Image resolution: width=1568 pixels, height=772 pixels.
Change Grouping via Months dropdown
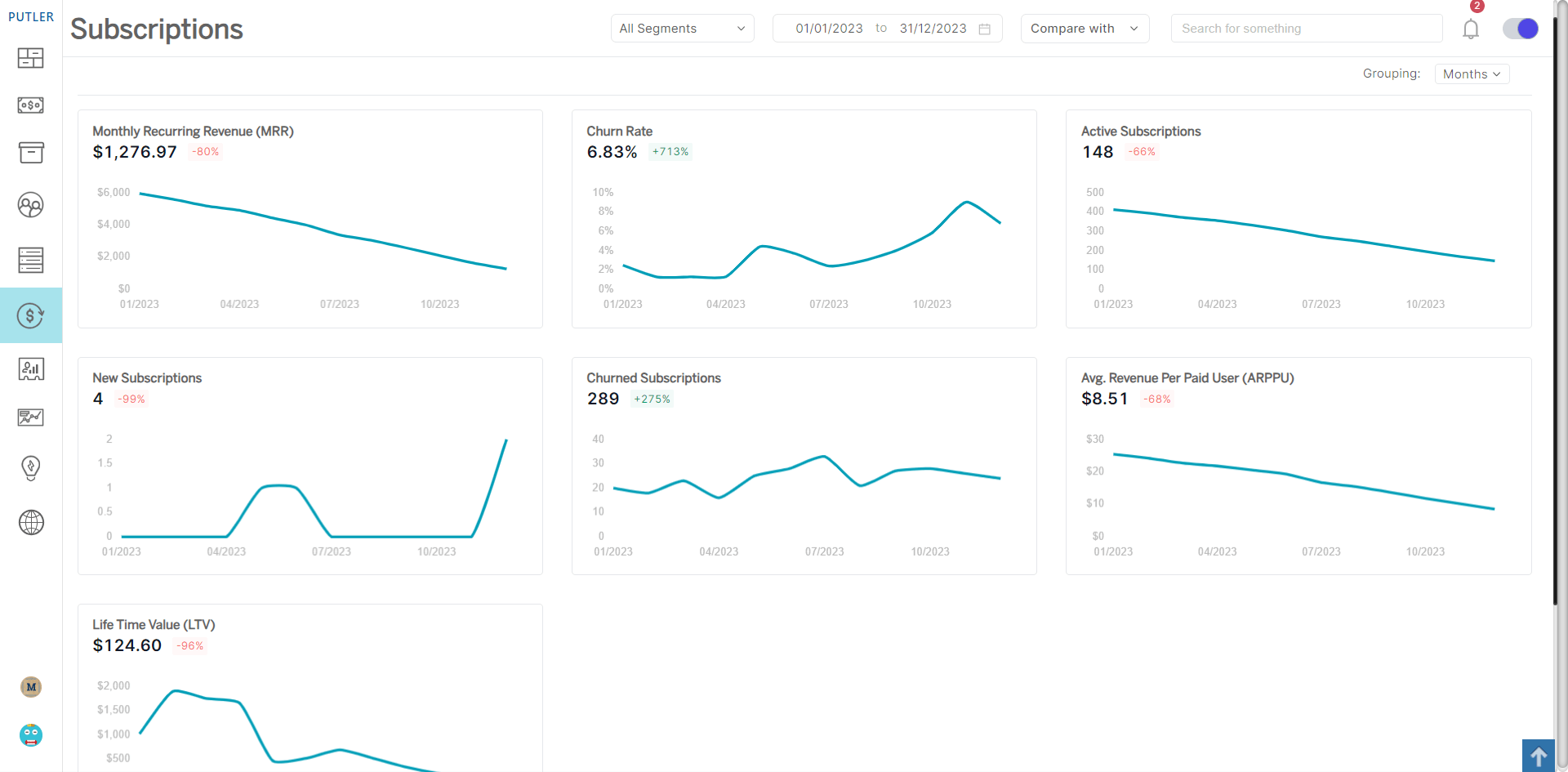point(1472,74)
